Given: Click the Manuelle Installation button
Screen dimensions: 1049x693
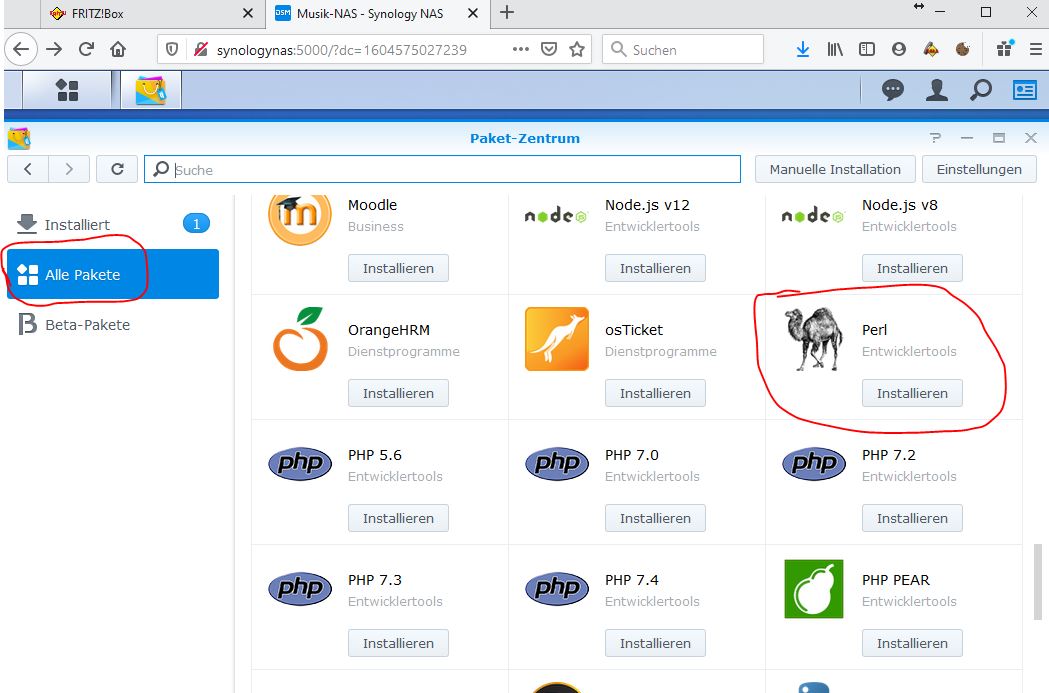Looking at the screenshot, I should tap(835, 169).
